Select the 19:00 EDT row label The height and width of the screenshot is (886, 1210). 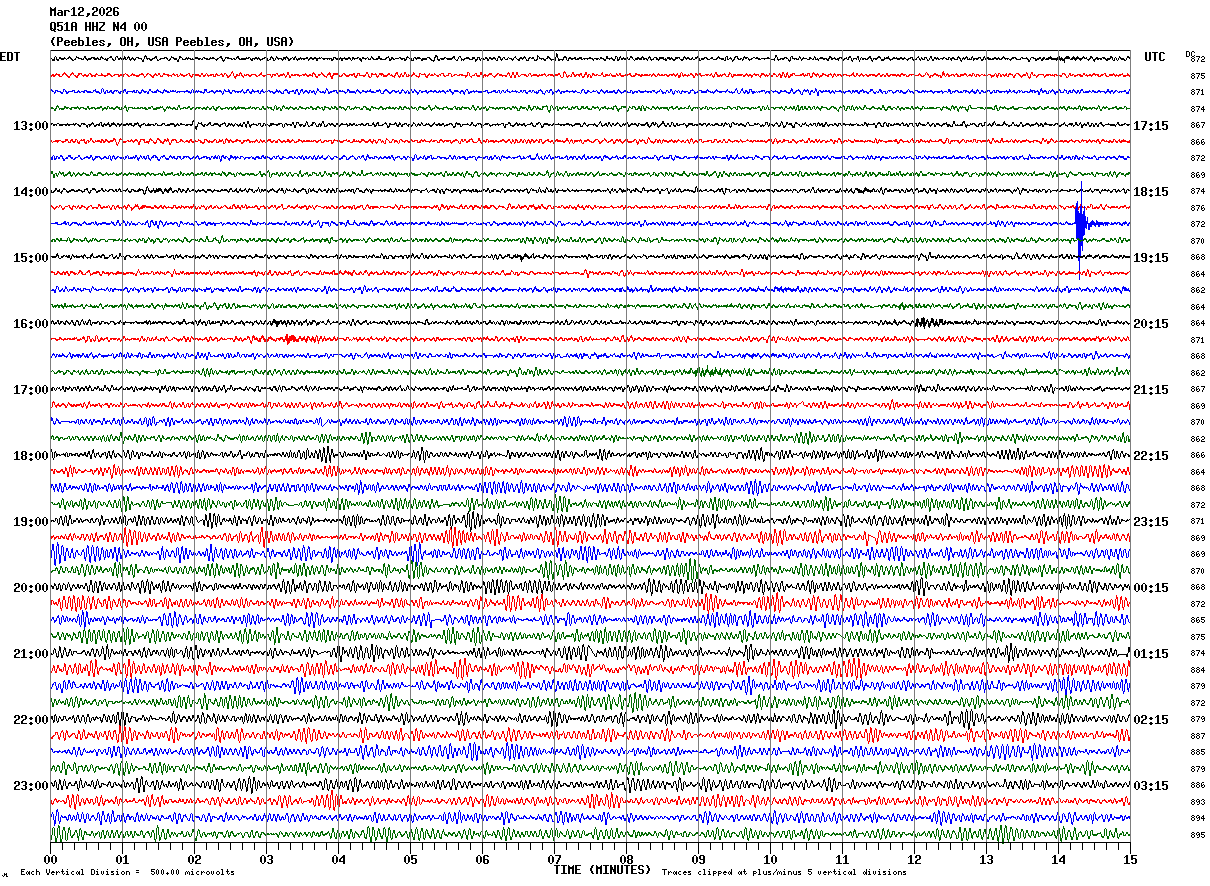[30, 522]
